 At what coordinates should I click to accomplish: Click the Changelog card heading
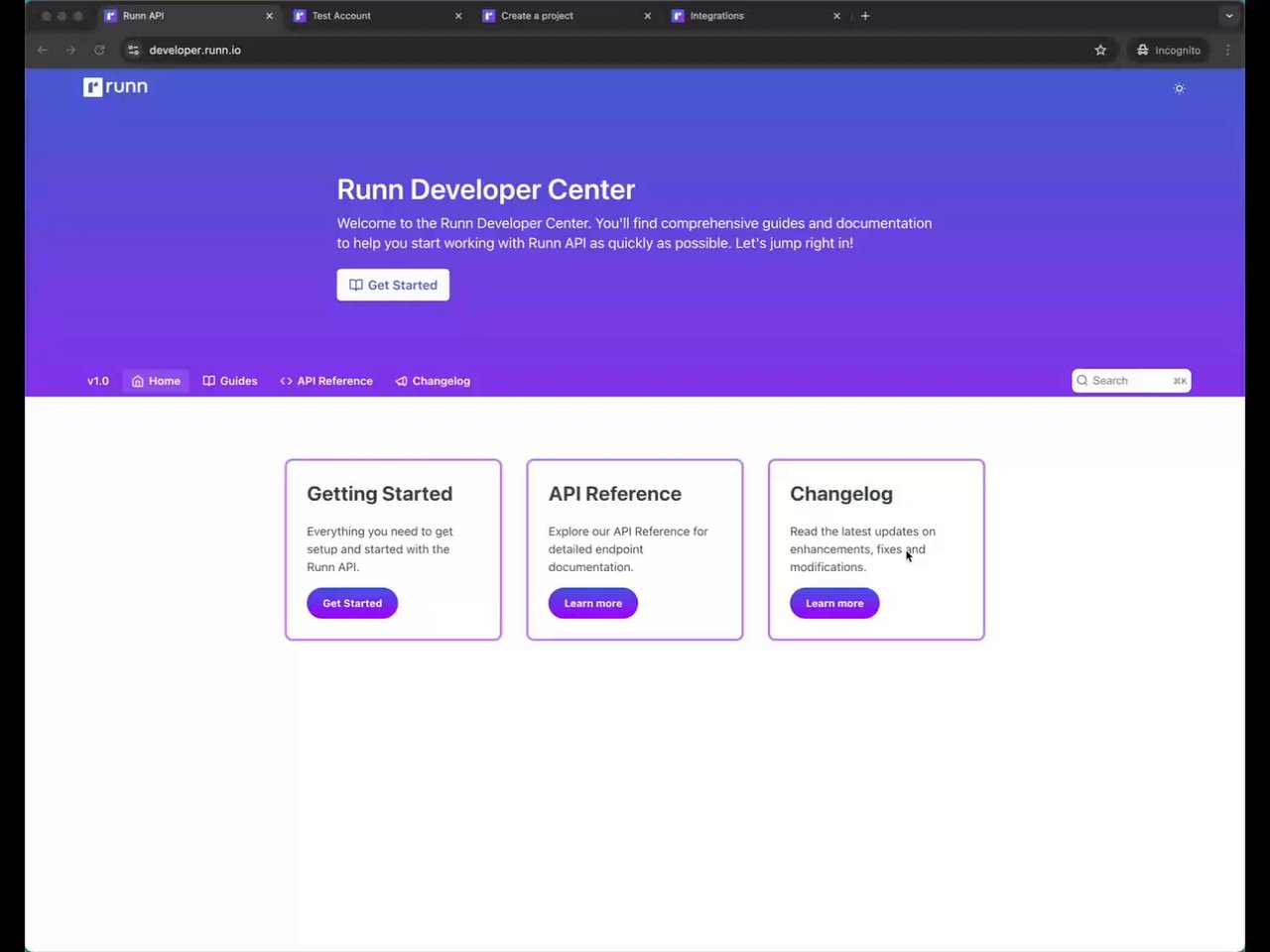pyautogui.click(x=841, y=494)
